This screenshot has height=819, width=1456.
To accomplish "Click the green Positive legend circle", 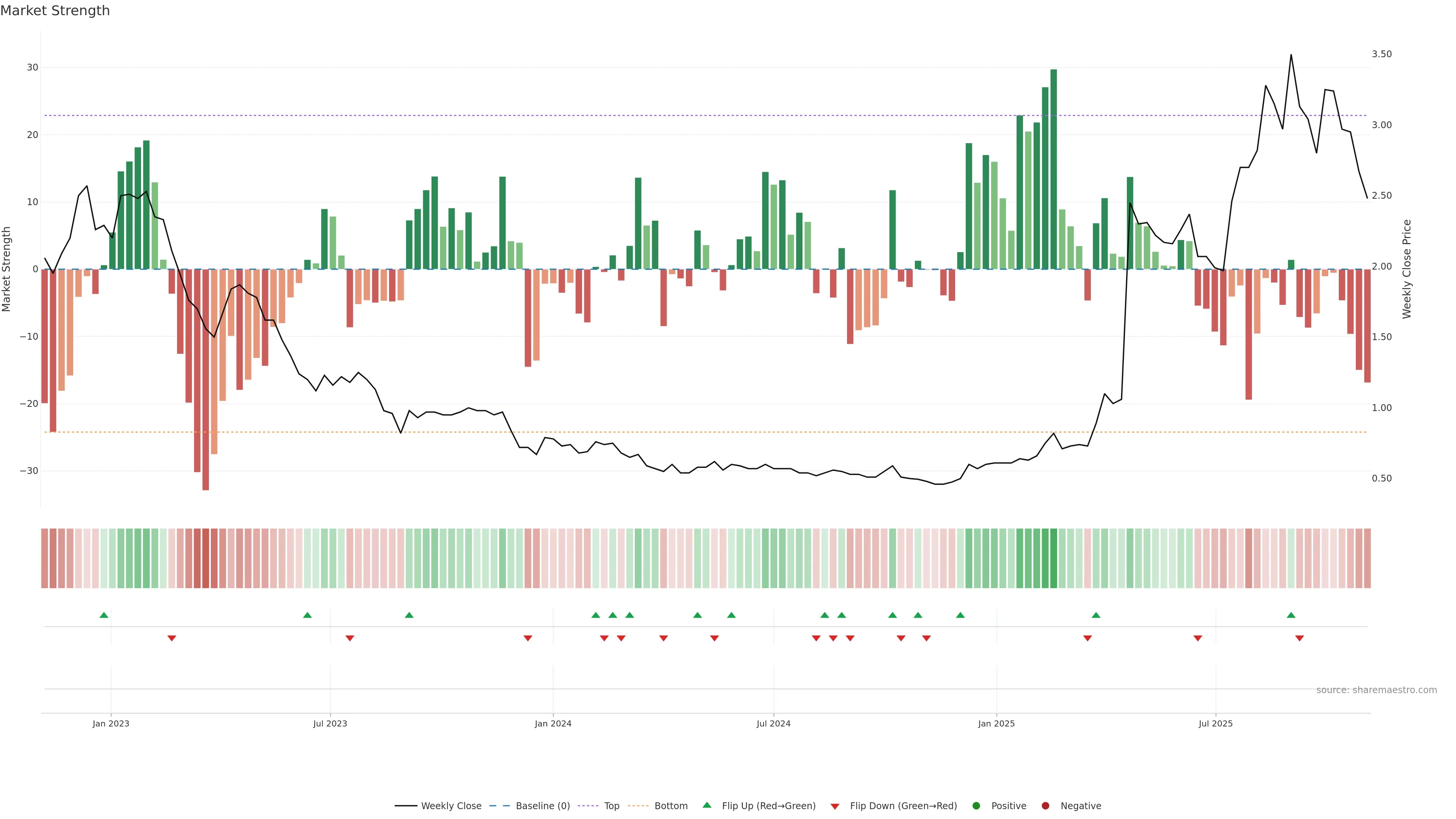I will 976,806.
